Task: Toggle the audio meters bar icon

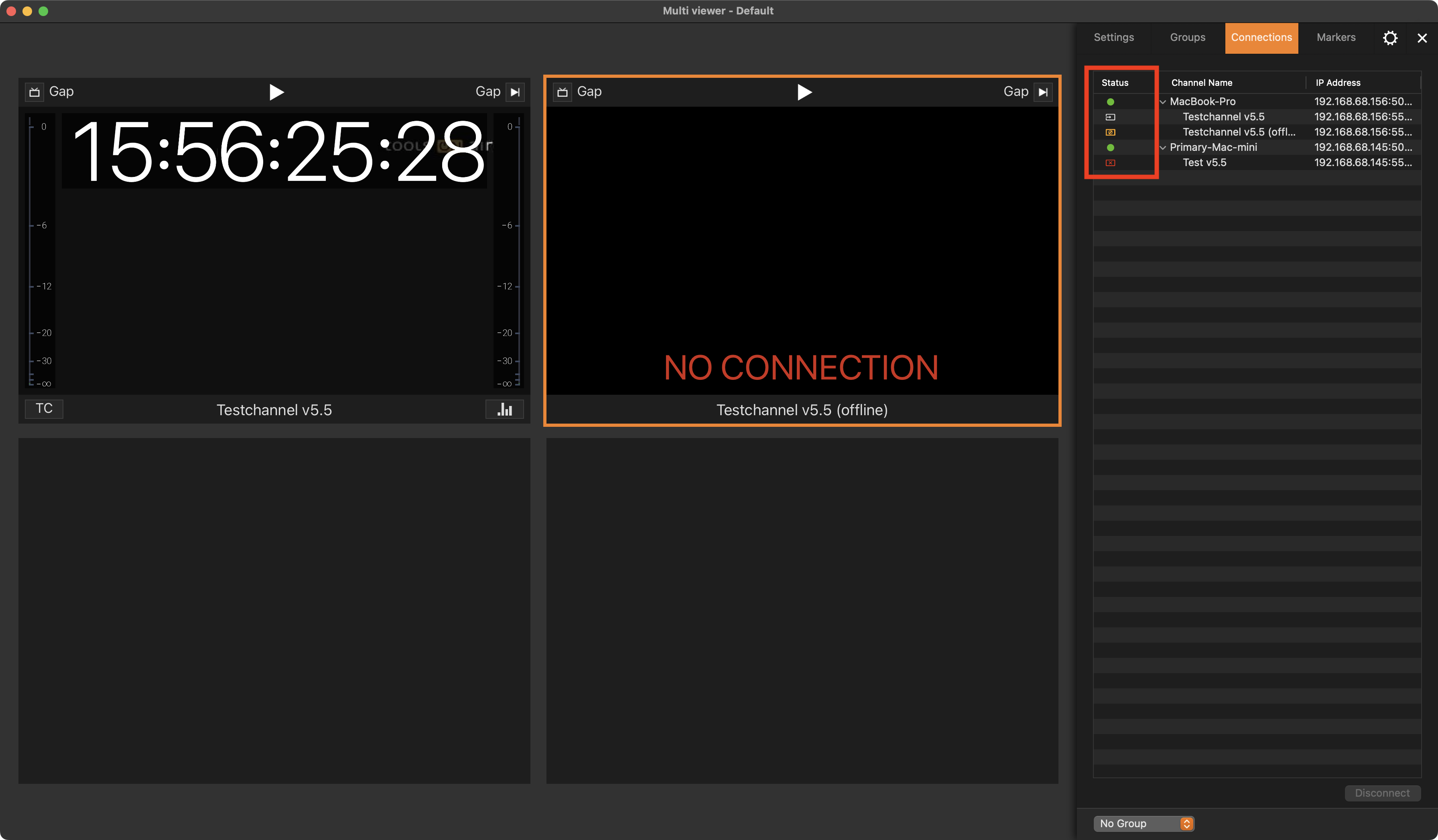Action: (504, 409)
